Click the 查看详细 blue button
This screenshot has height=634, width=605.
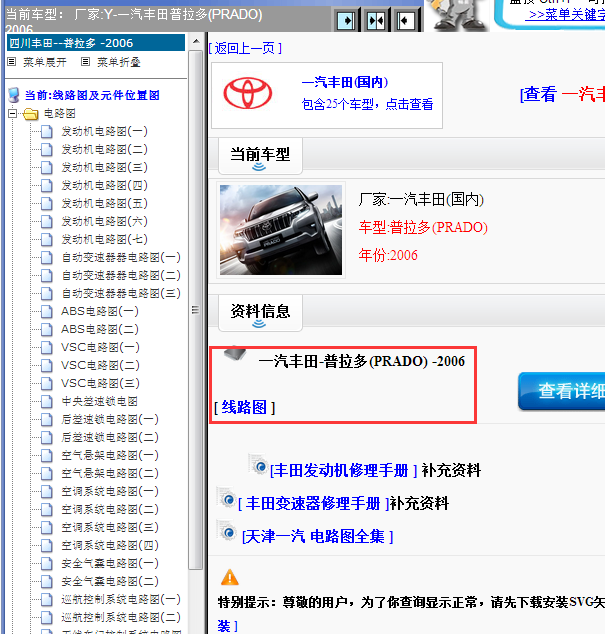pos(562,391)
